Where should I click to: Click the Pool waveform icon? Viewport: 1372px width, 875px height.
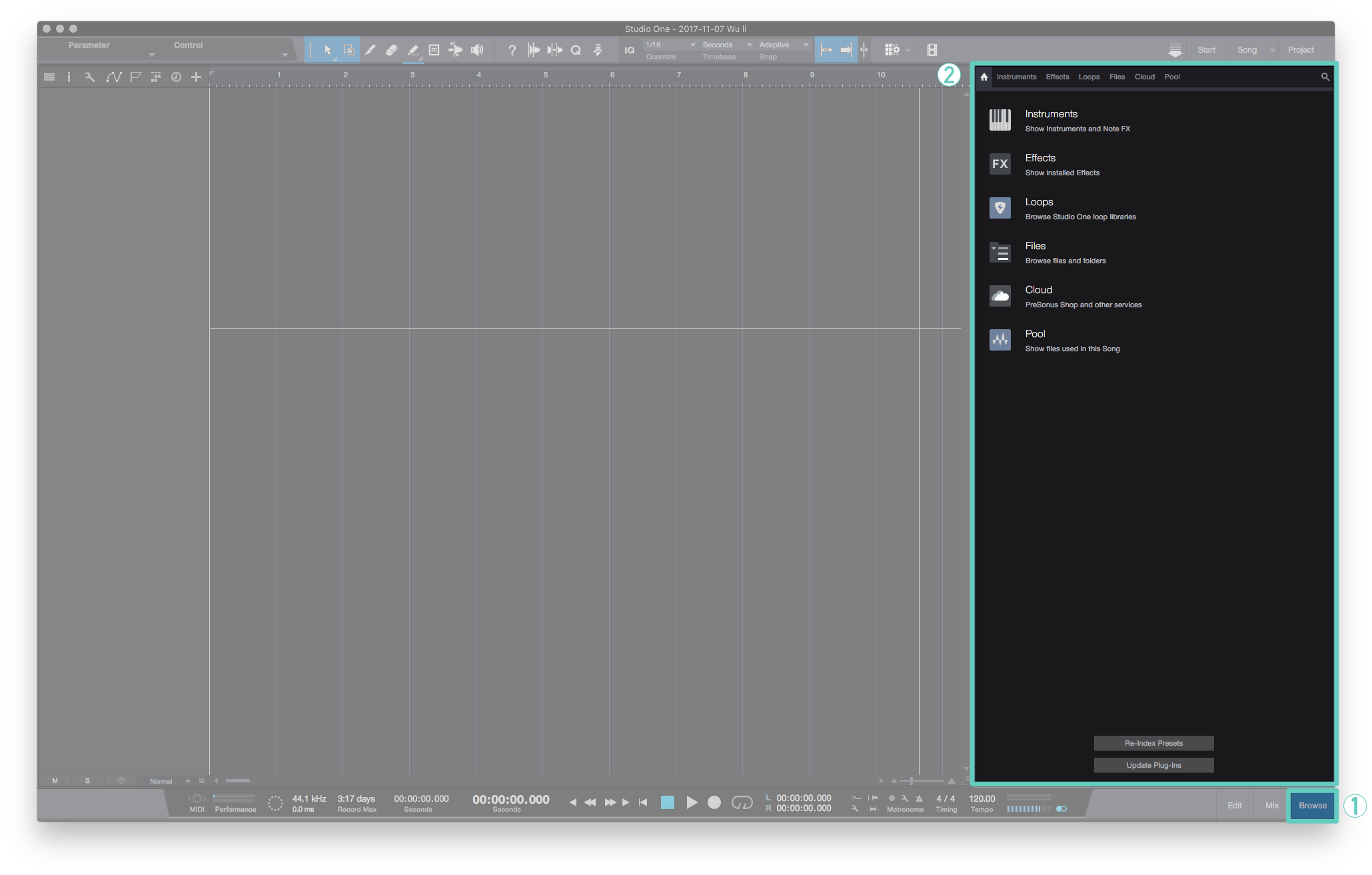(x=1000, y=340)
